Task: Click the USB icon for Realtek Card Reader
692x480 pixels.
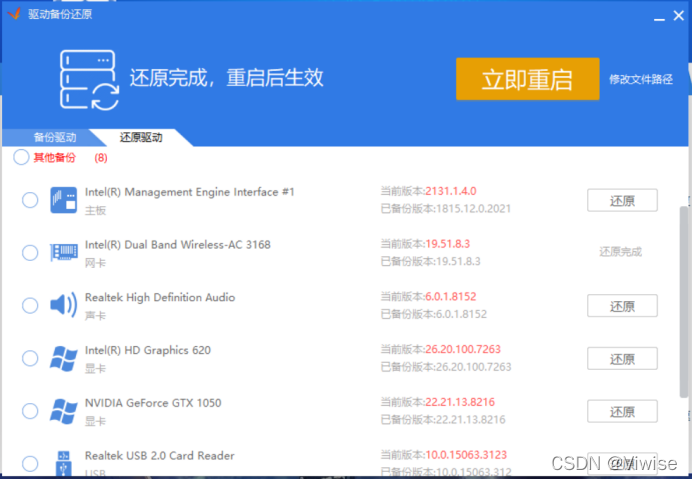Action: coord(64,463)
